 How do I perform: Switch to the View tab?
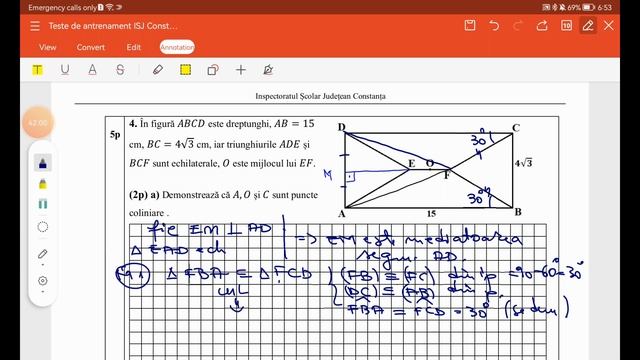tap(48, 47)
